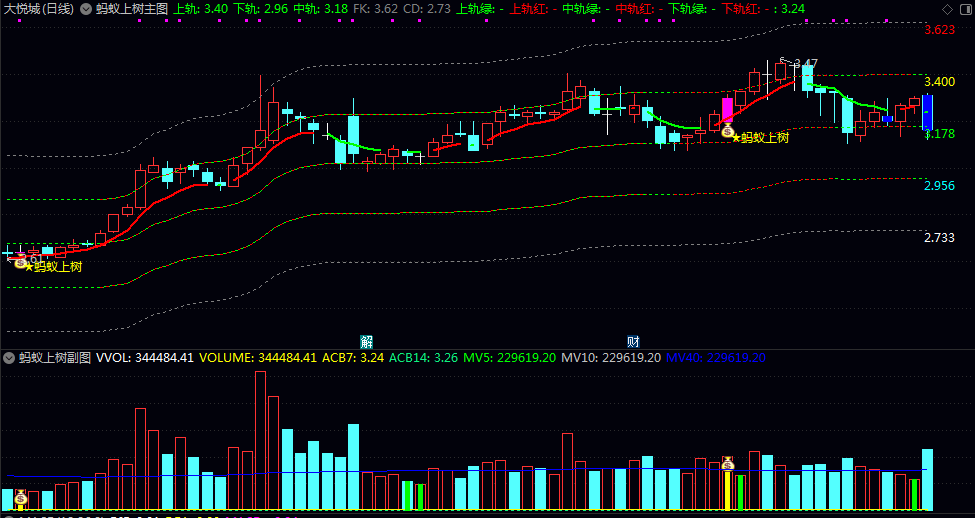Viewport: 975px width, 518px height.
Task: Click the diamond icon at chart top-right
Action: tap(948, 9)
